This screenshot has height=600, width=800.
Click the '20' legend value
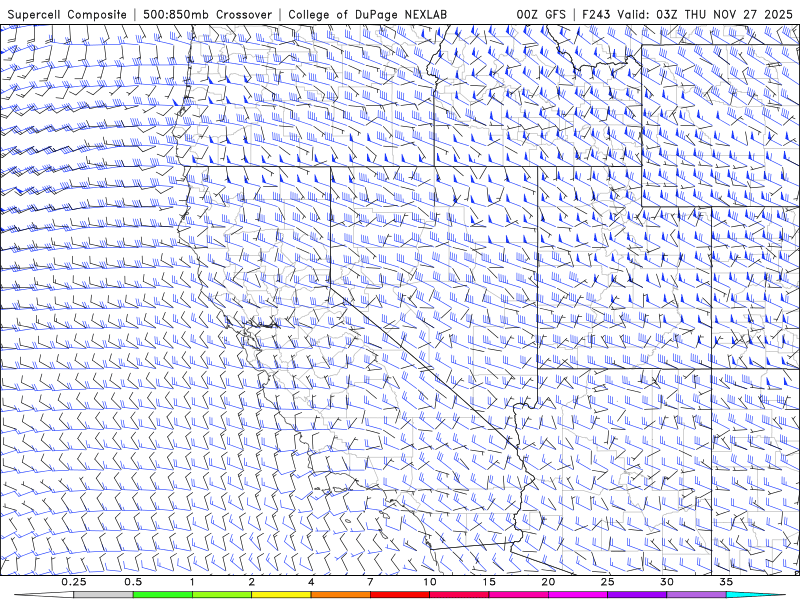click(548, 582)
